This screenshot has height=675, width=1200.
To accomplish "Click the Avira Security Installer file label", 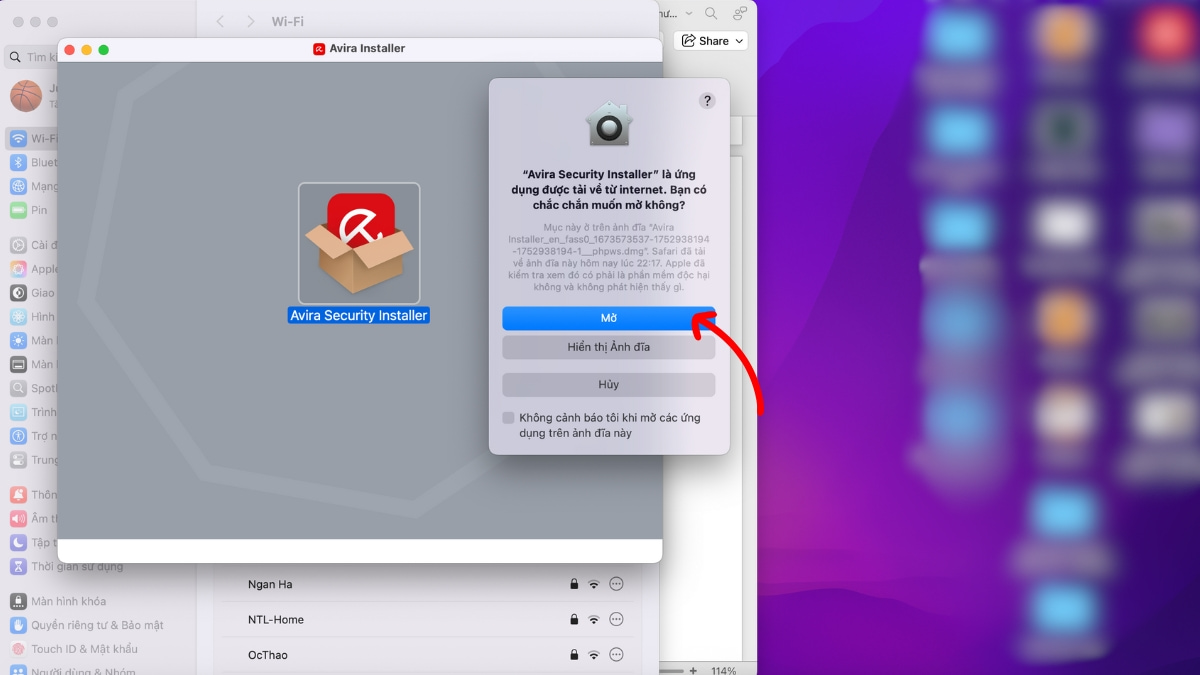I will [x=359, y=315].
